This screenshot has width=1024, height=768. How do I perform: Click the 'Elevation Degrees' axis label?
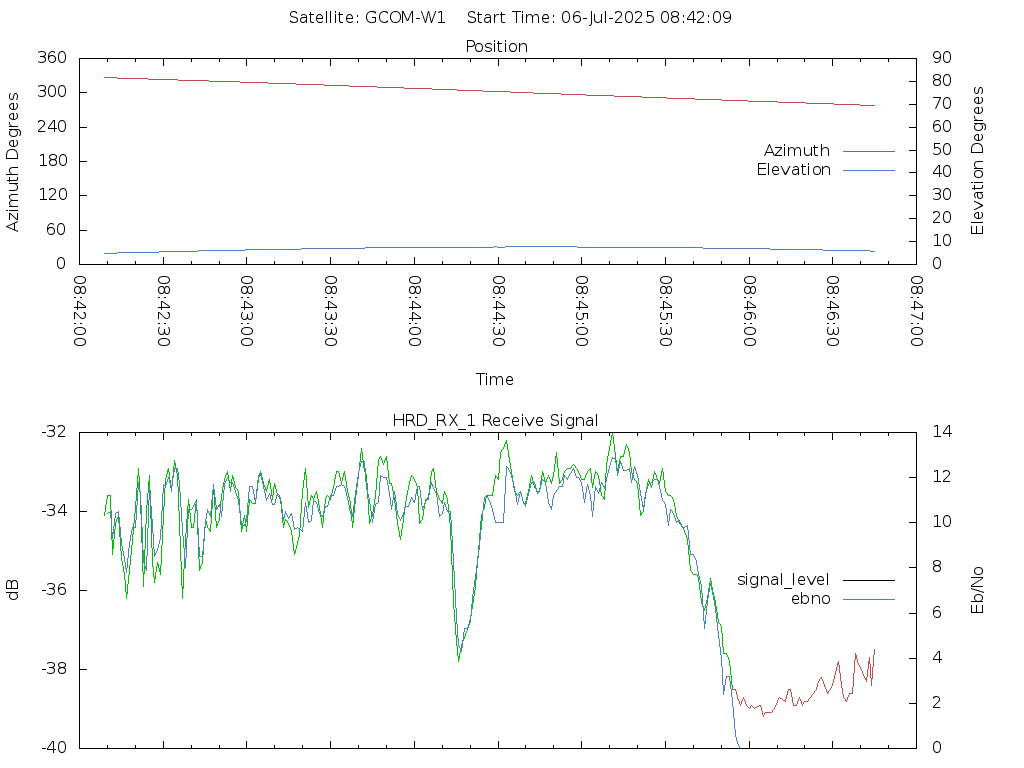(977, 161)
